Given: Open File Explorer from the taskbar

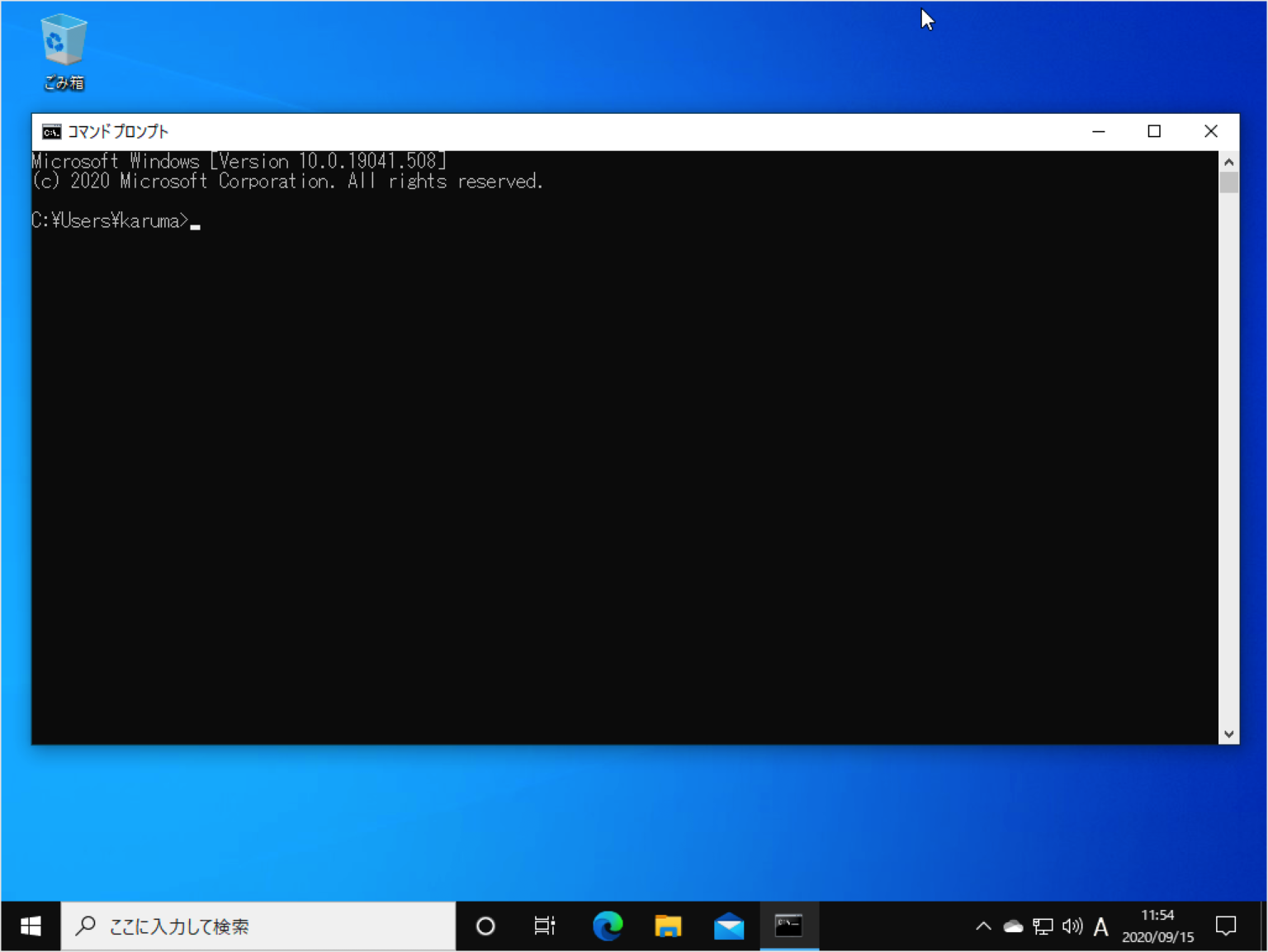Looking at the screenshot, I should 668,926.
